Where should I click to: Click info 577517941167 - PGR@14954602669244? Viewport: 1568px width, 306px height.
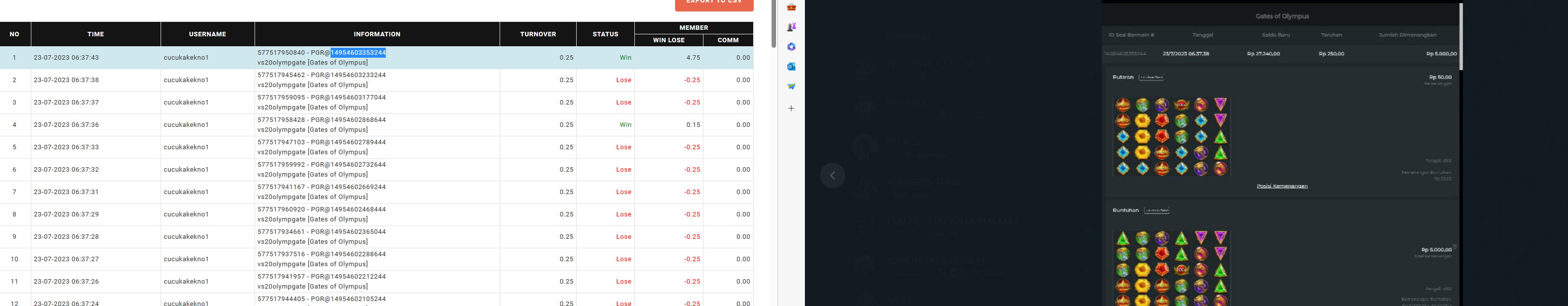(321, 187)
